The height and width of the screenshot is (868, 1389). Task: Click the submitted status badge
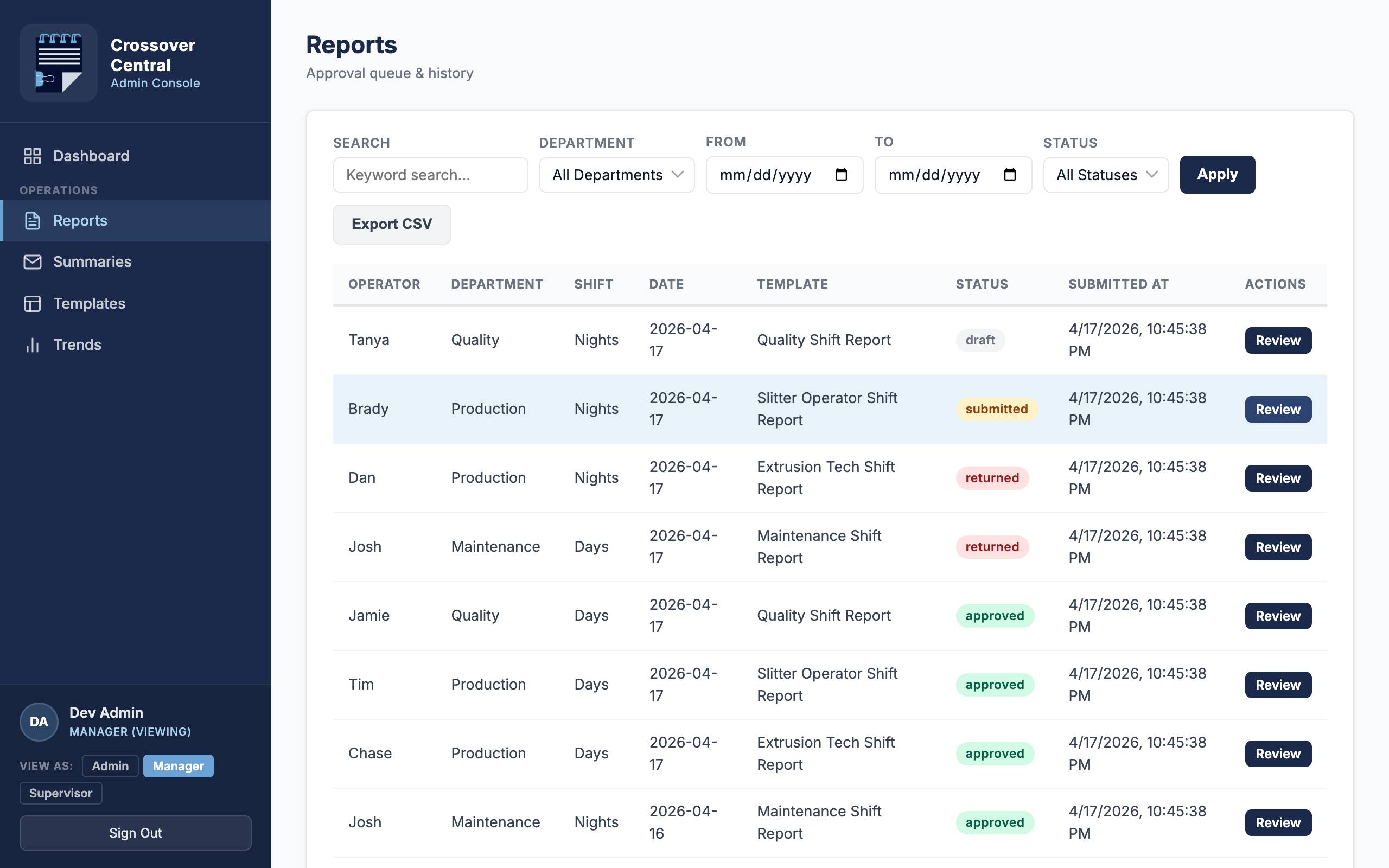point(996,409)
